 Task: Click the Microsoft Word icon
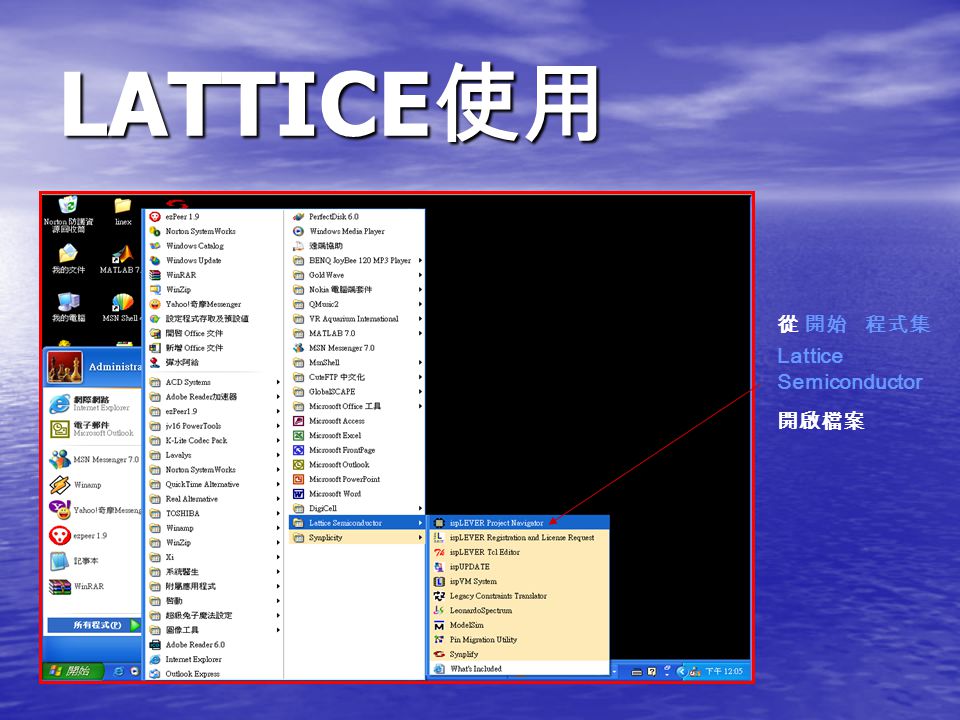tap(298, 494)
